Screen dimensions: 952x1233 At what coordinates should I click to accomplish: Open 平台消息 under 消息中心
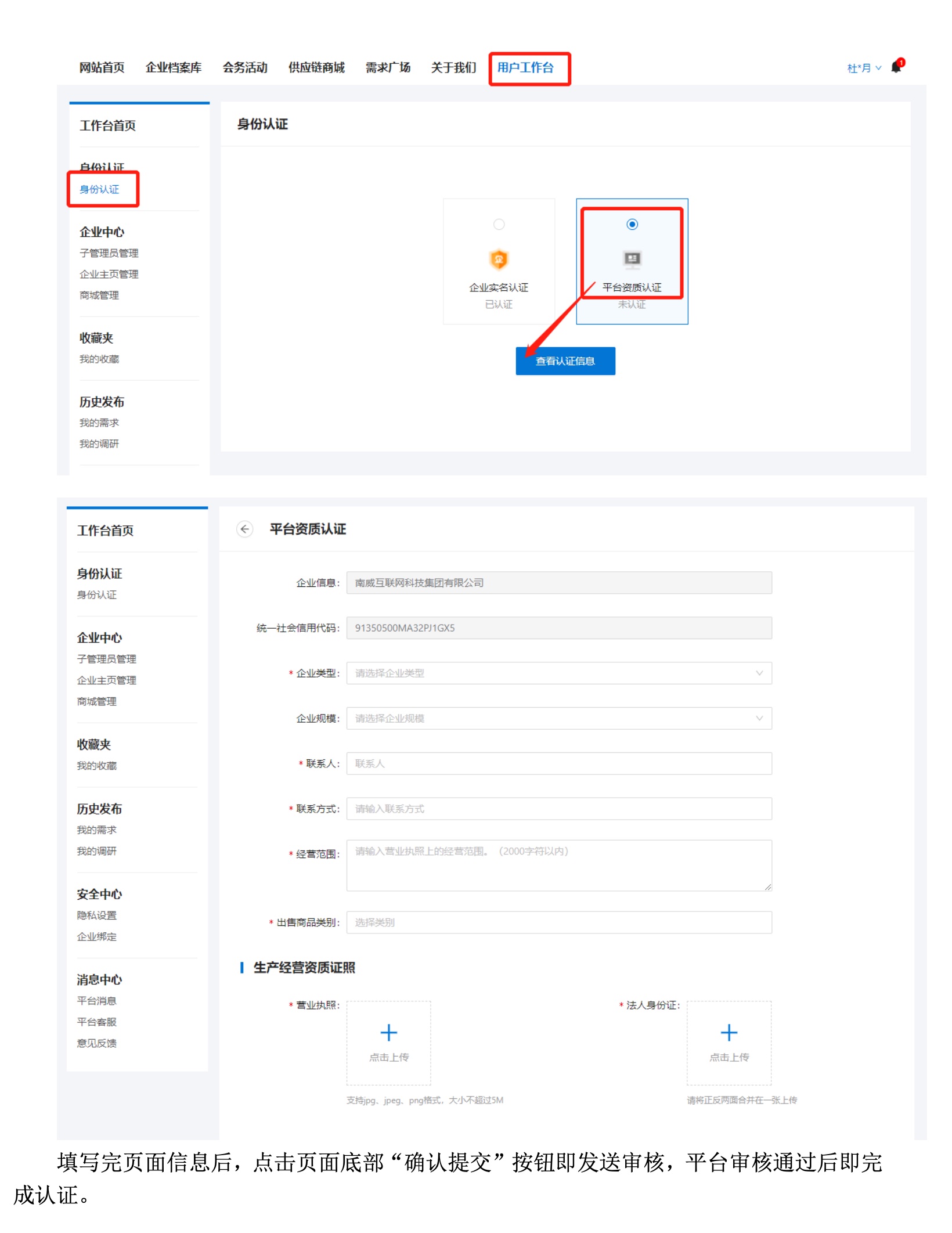[97, 1001]
